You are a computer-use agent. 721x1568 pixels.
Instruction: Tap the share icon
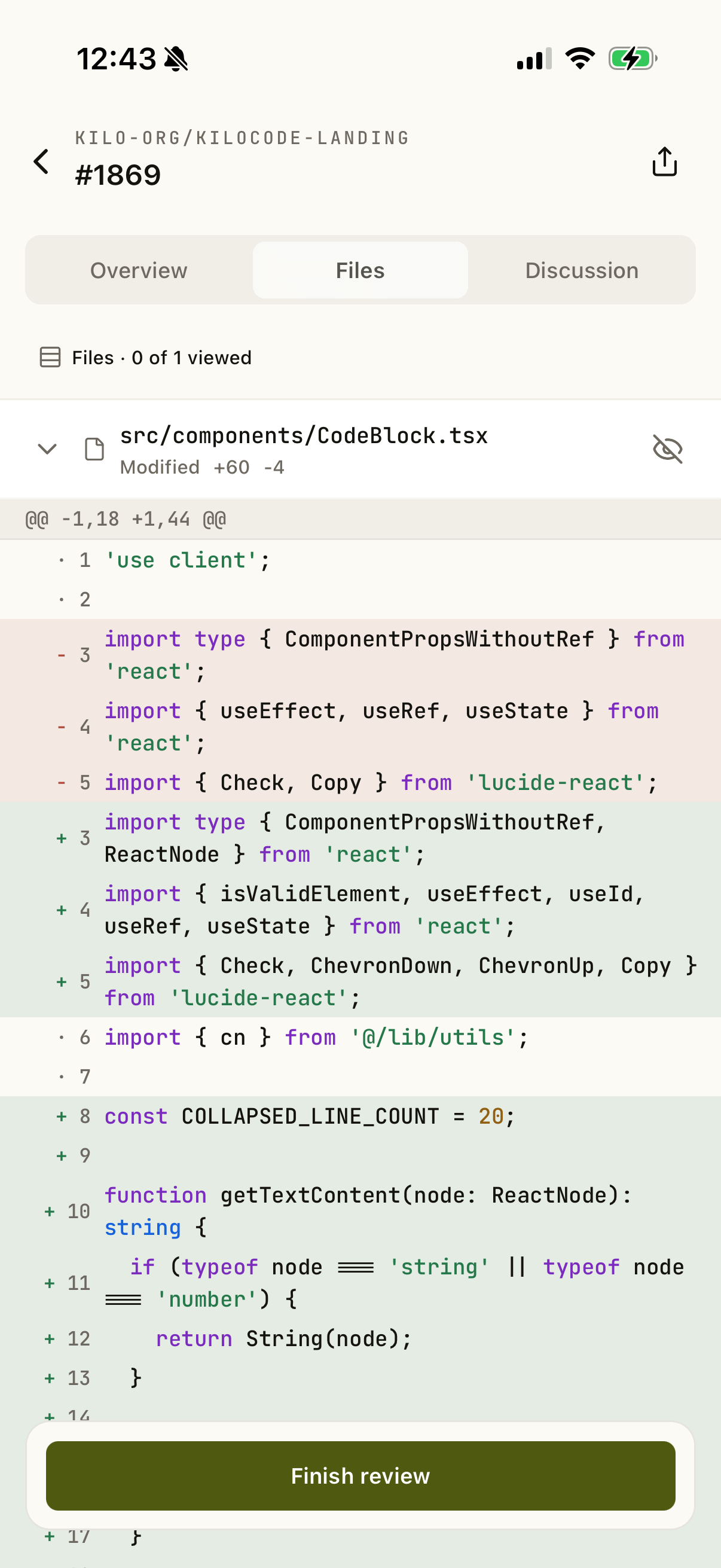(664, 162)
